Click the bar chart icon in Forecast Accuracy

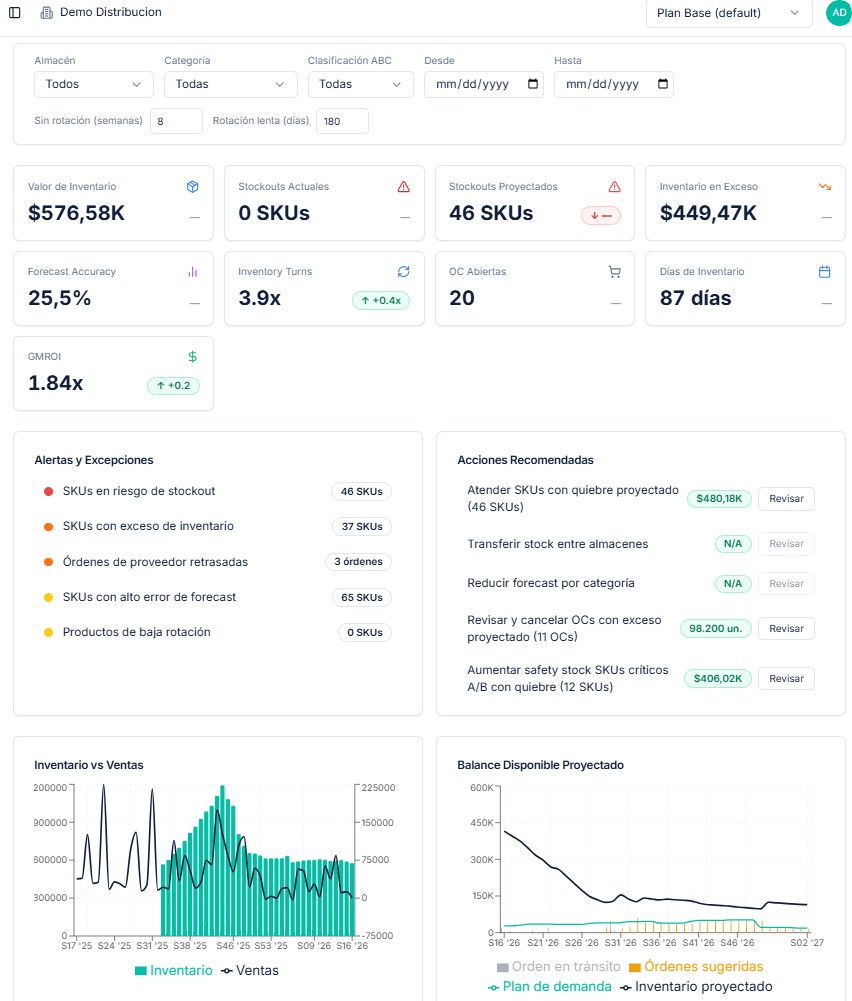click(192, 271)
